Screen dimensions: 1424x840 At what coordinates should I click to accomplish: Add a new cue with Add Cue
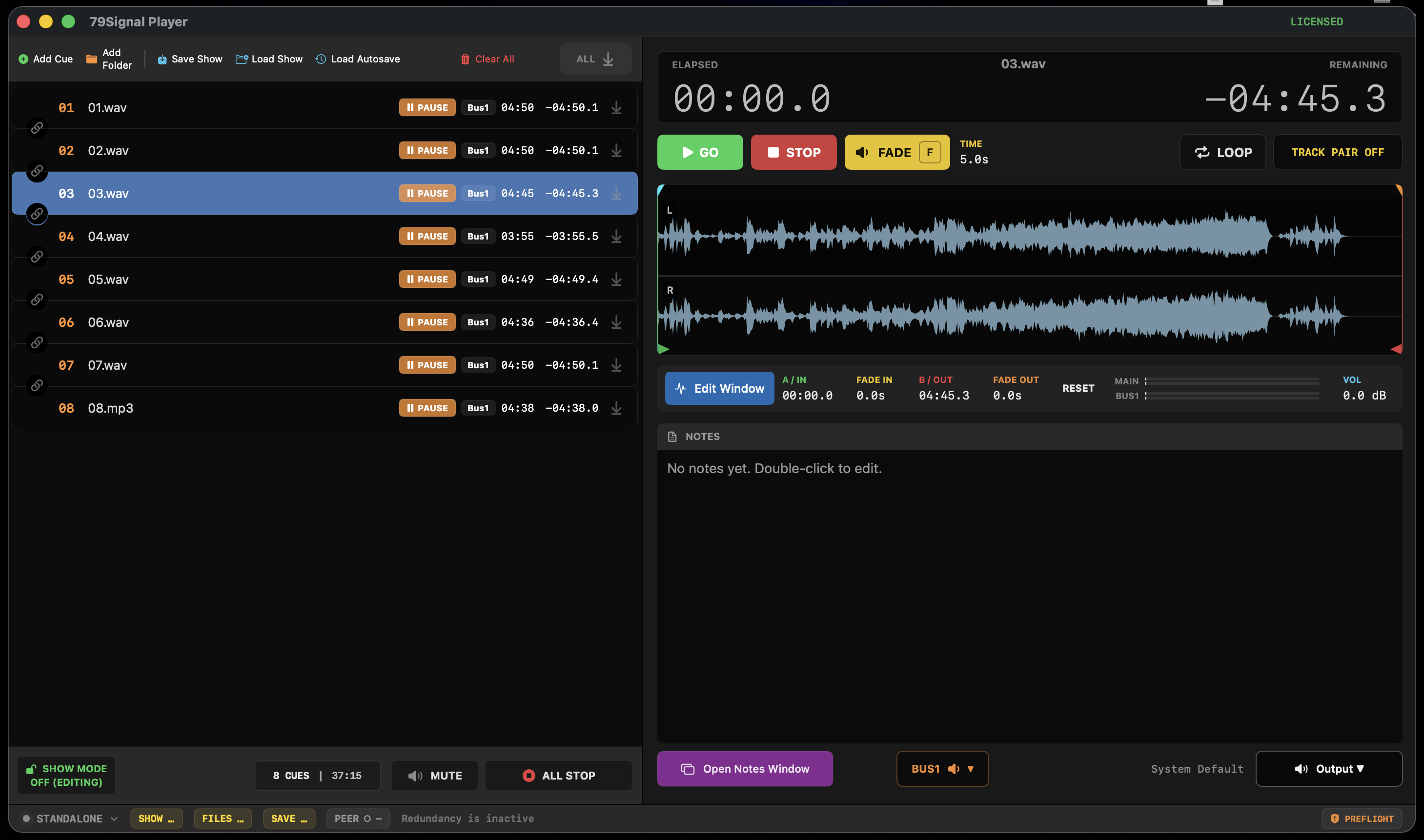[45, 59]
